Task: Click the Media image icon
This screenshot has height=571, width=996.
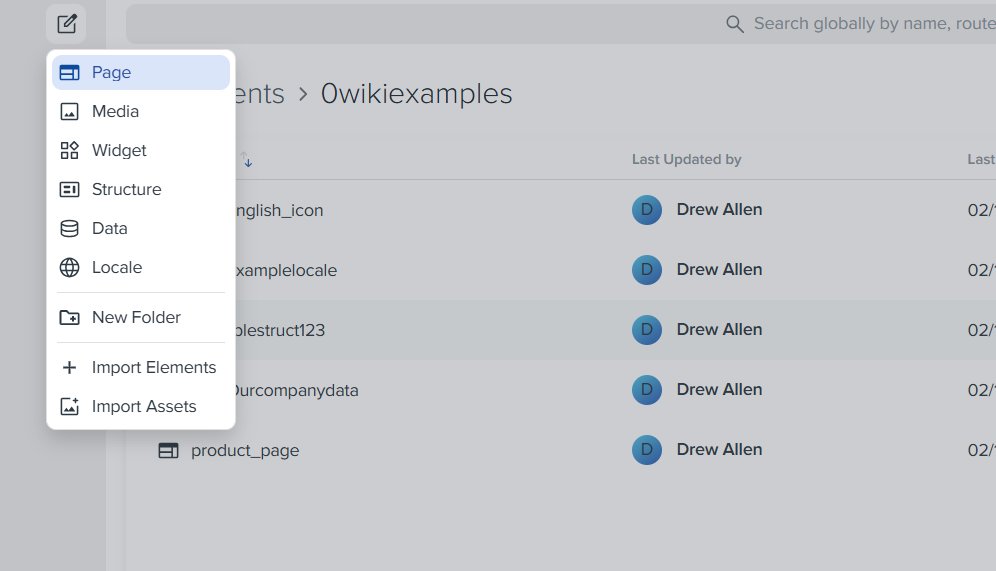Action: [69, 112]
